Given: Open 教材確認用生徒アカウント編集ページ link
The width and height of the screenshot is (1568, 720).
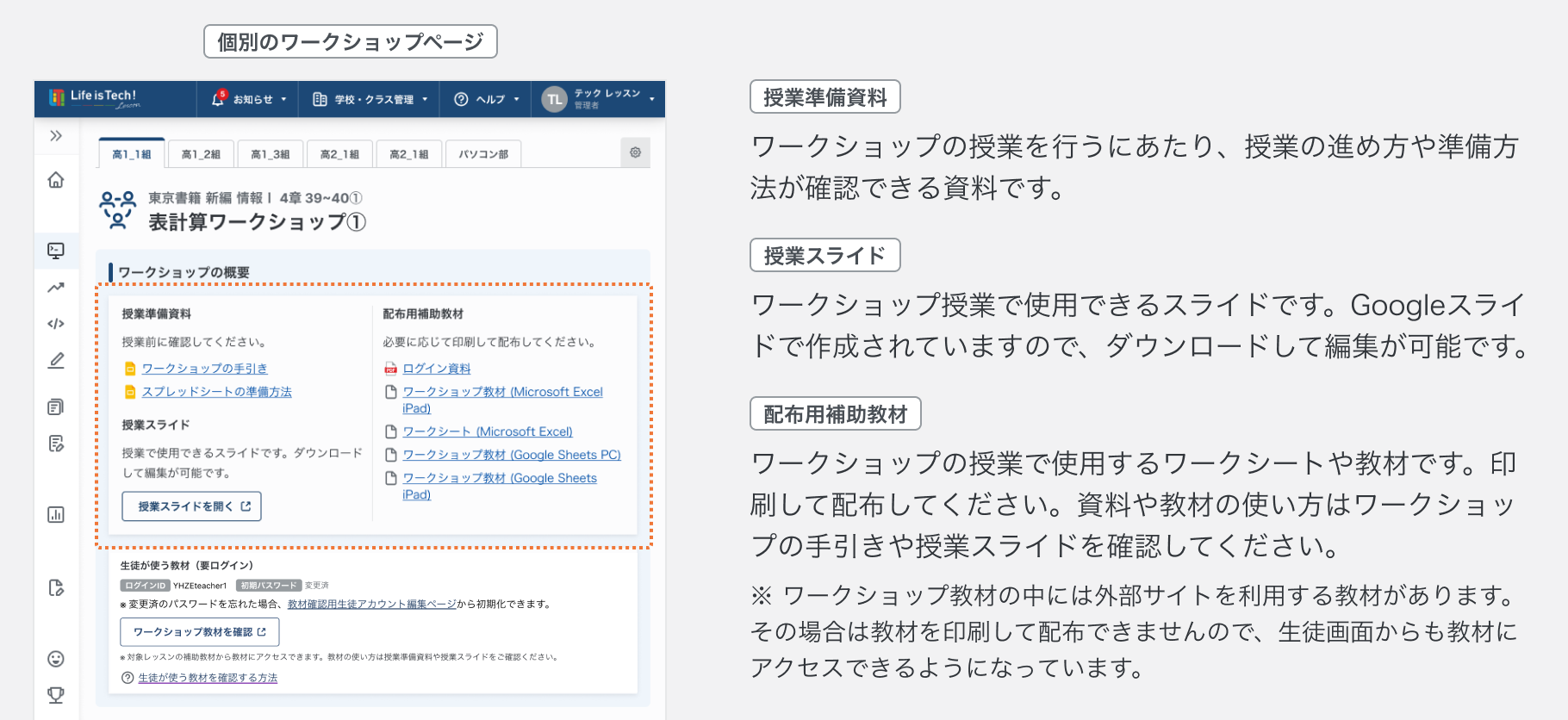Looking at the screenshot, I should [372, 604].
